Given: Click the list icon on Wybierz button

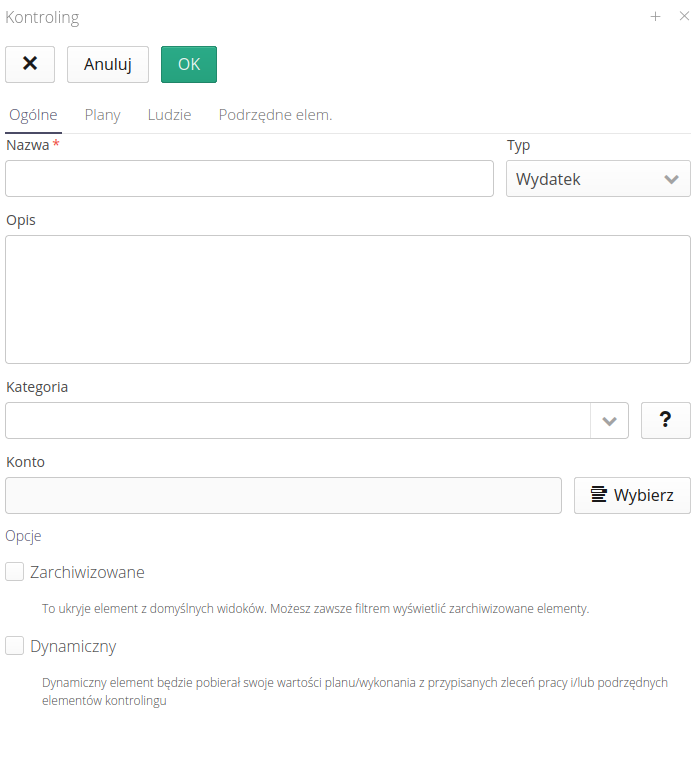Looking at the screenshot, I should (x=599, y=495).
